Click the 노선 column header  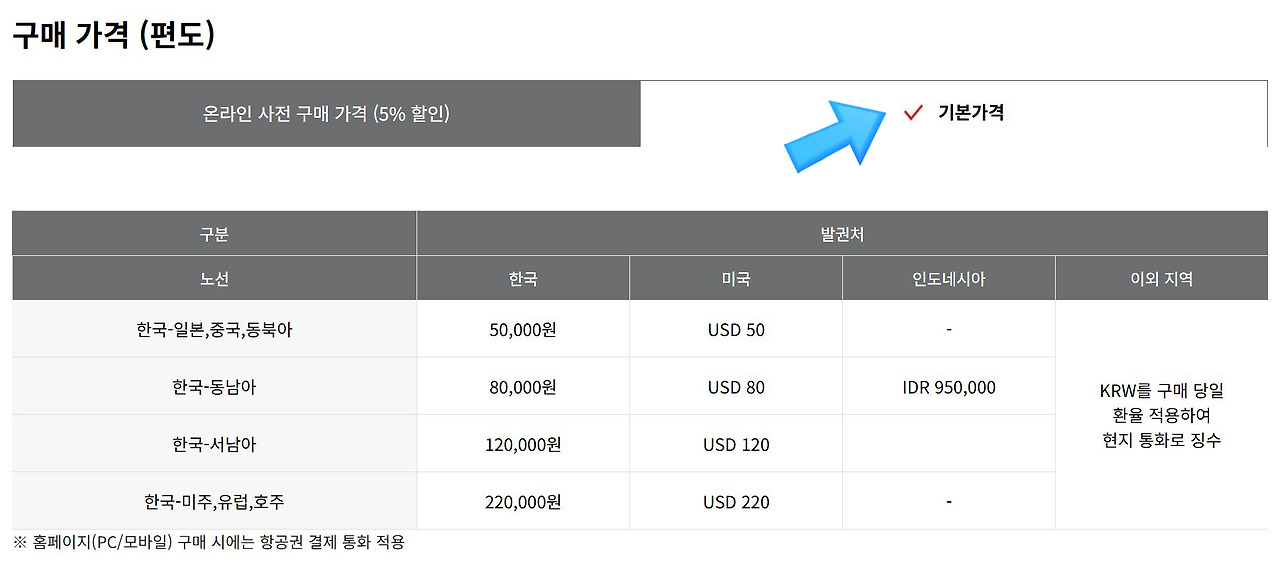[214, 279]
